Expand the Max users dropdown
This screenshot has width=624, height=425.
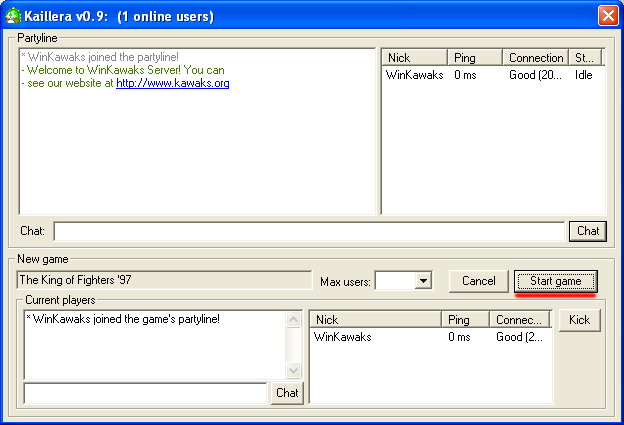click(423, 281)
